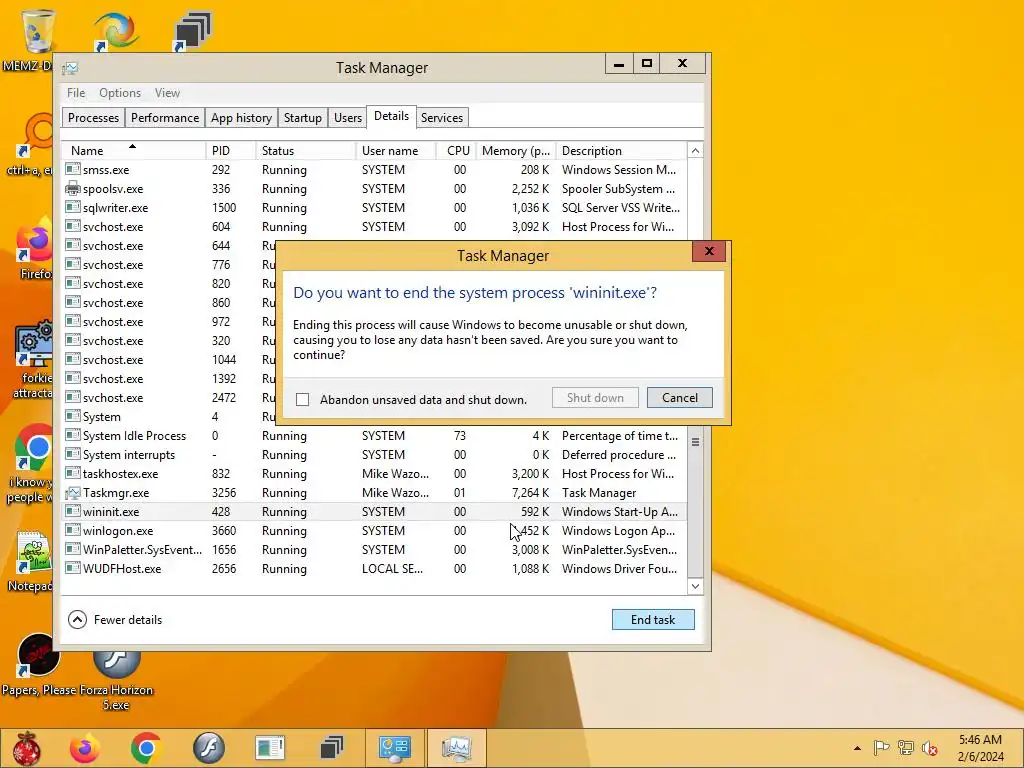The image size is (1024, 768).
Task: Click the disabled Shut down button
Action: (595, 398)
